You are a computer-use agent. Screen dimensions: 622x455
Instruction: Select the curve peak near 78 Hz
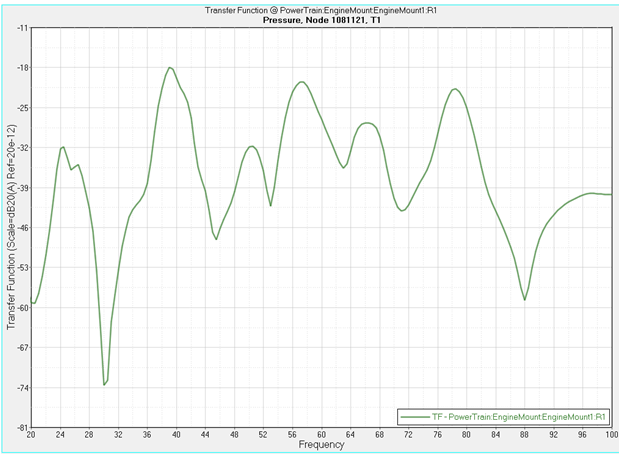pyautogui.click(x=455, y=89)
